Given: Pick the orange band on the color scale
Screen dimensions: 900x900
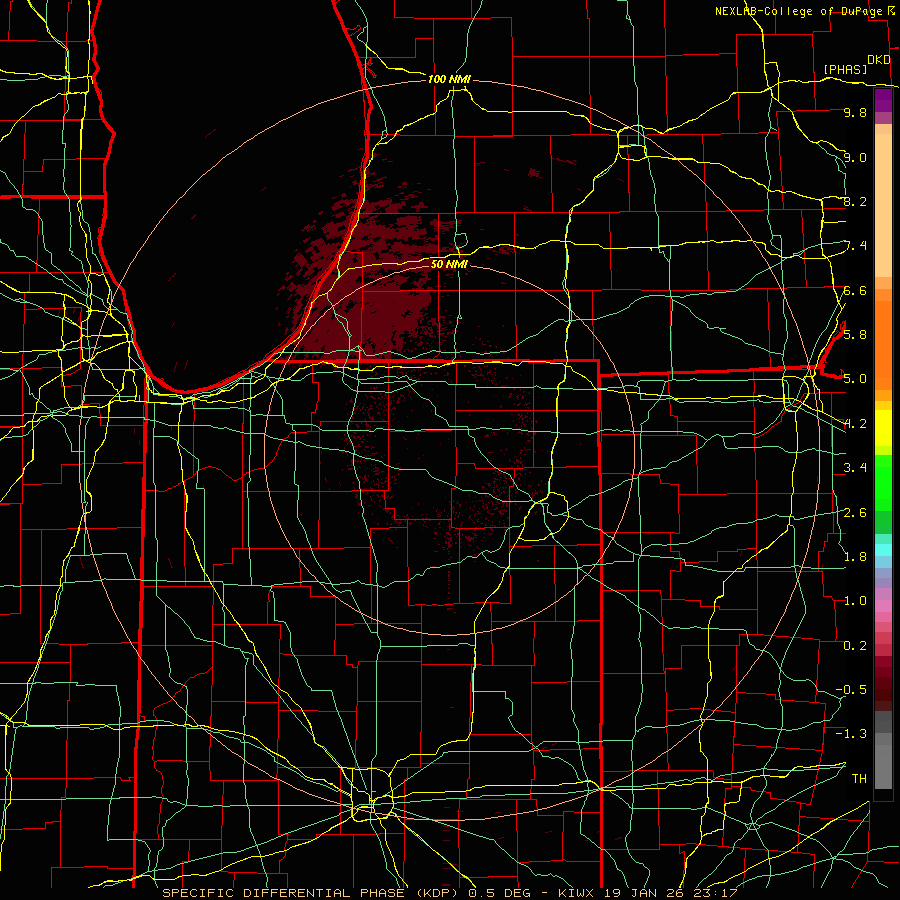Looking at the screenshot, I should tap(883, 344).
